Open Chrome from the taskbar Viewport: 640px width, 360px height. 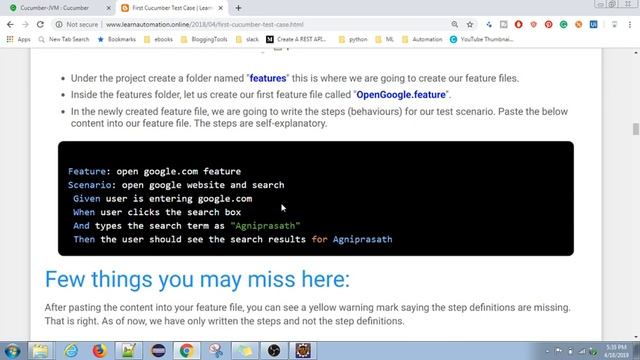pos(187,351)
